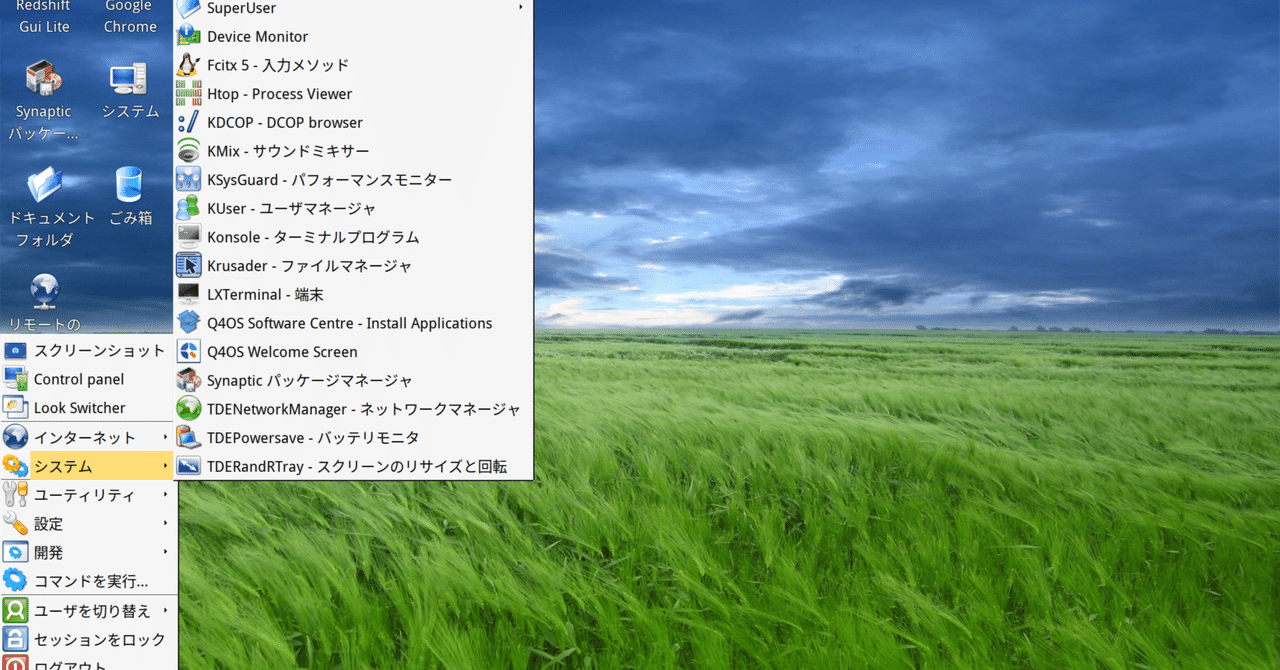
Task: Click the スクリーンショット camera icon
Action: pos(15,351)
